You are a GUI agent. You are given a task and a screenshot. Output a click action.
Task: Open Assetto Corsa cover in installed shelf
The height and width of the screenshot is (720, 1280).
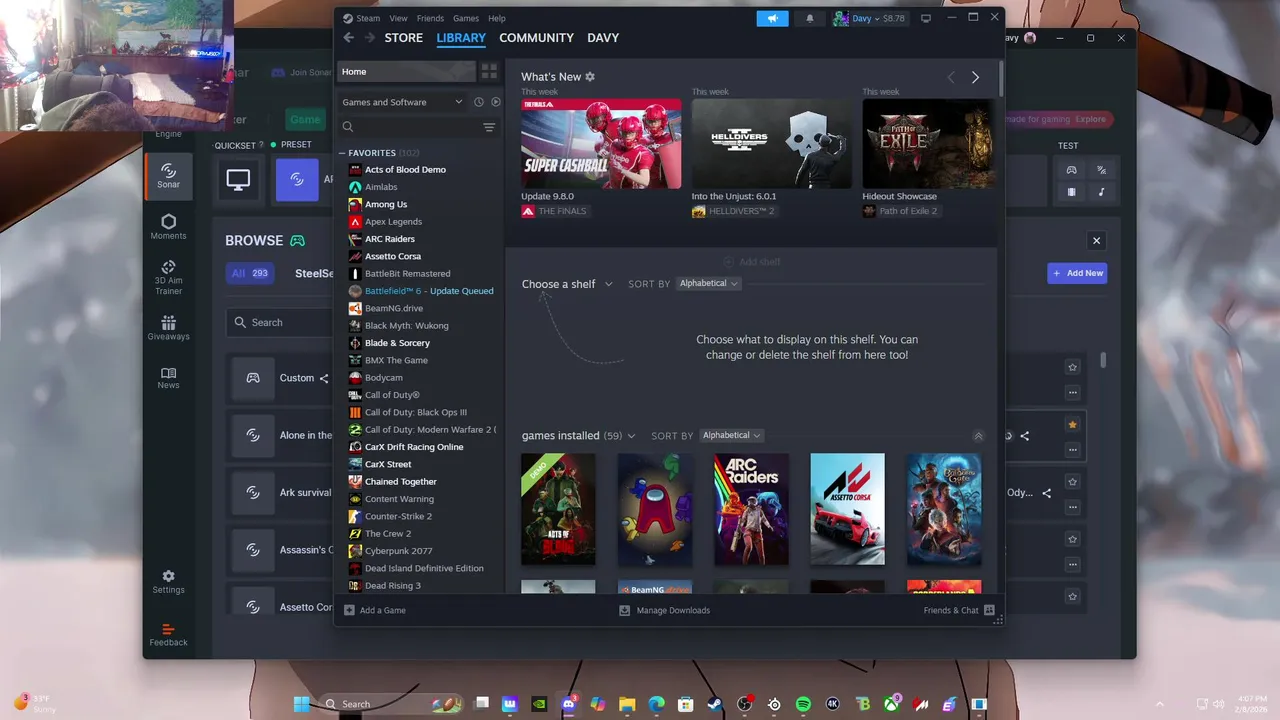[x=847, y=509]
